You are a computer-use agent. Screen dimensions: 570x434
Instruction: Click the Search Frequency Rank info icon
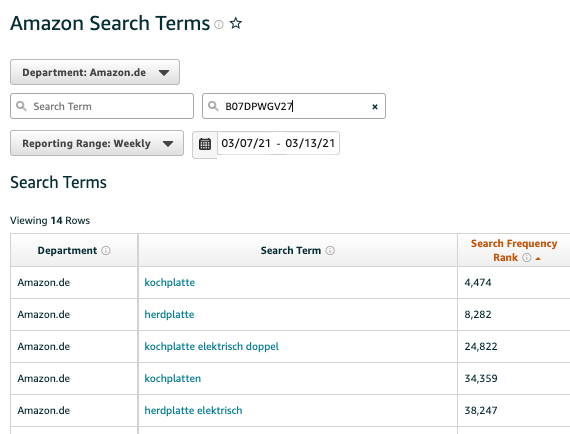(526, 258)
